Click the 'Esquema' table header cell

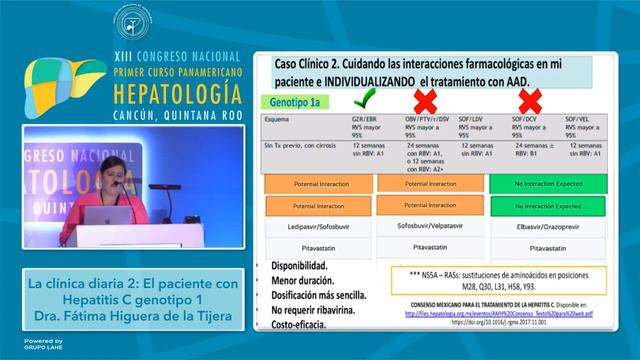pos(276,120)
